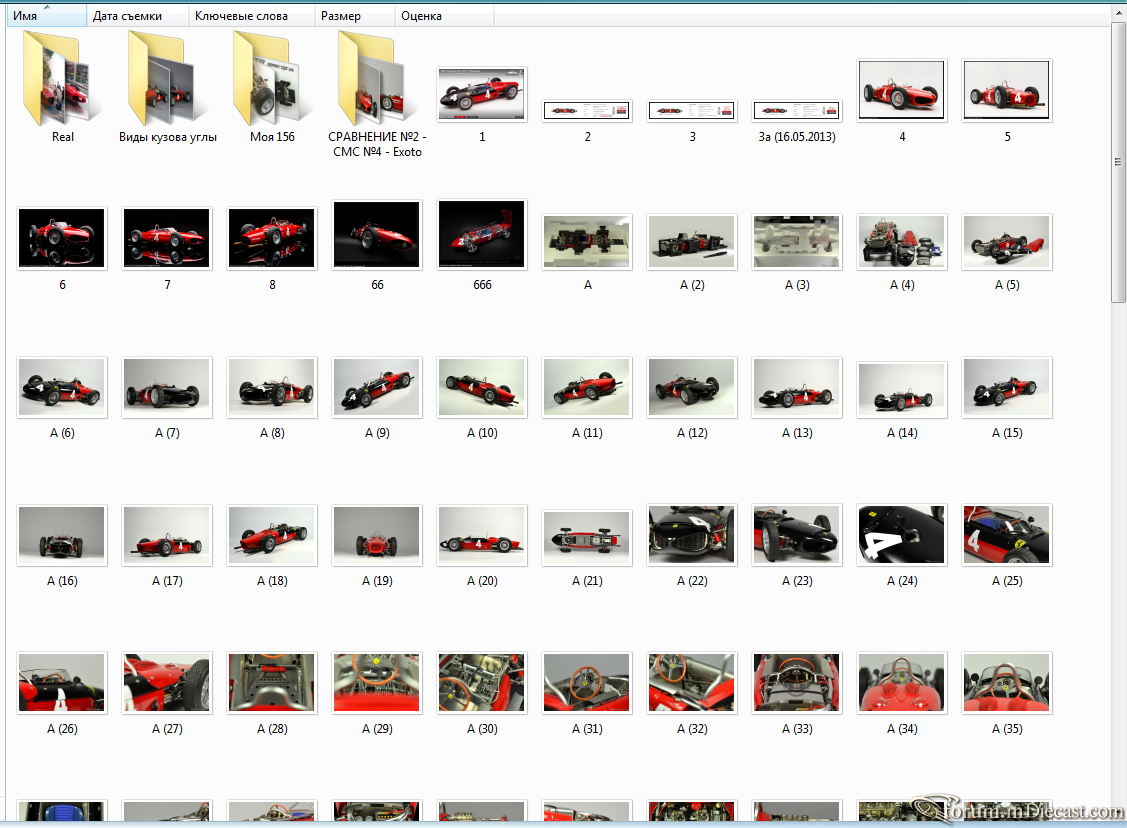Viewport: 1127px width, 828px height.
Task: Select the image thumbnail named A
Action: coord(586,242)
